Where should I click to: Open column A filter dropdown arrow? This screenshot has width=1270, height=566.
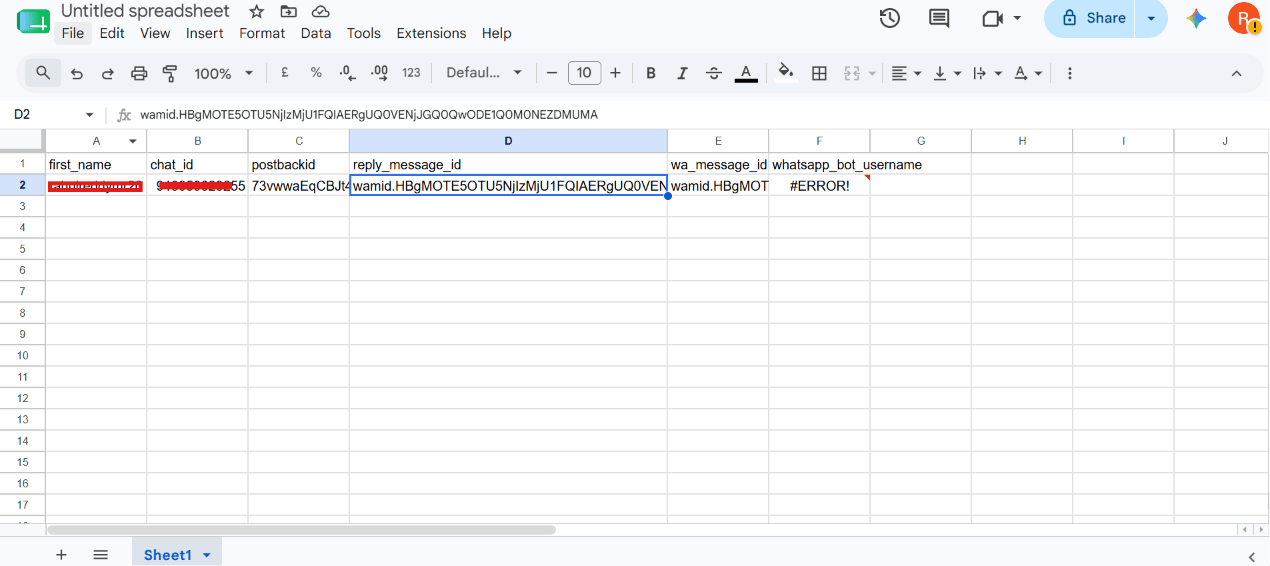(133, 141)
